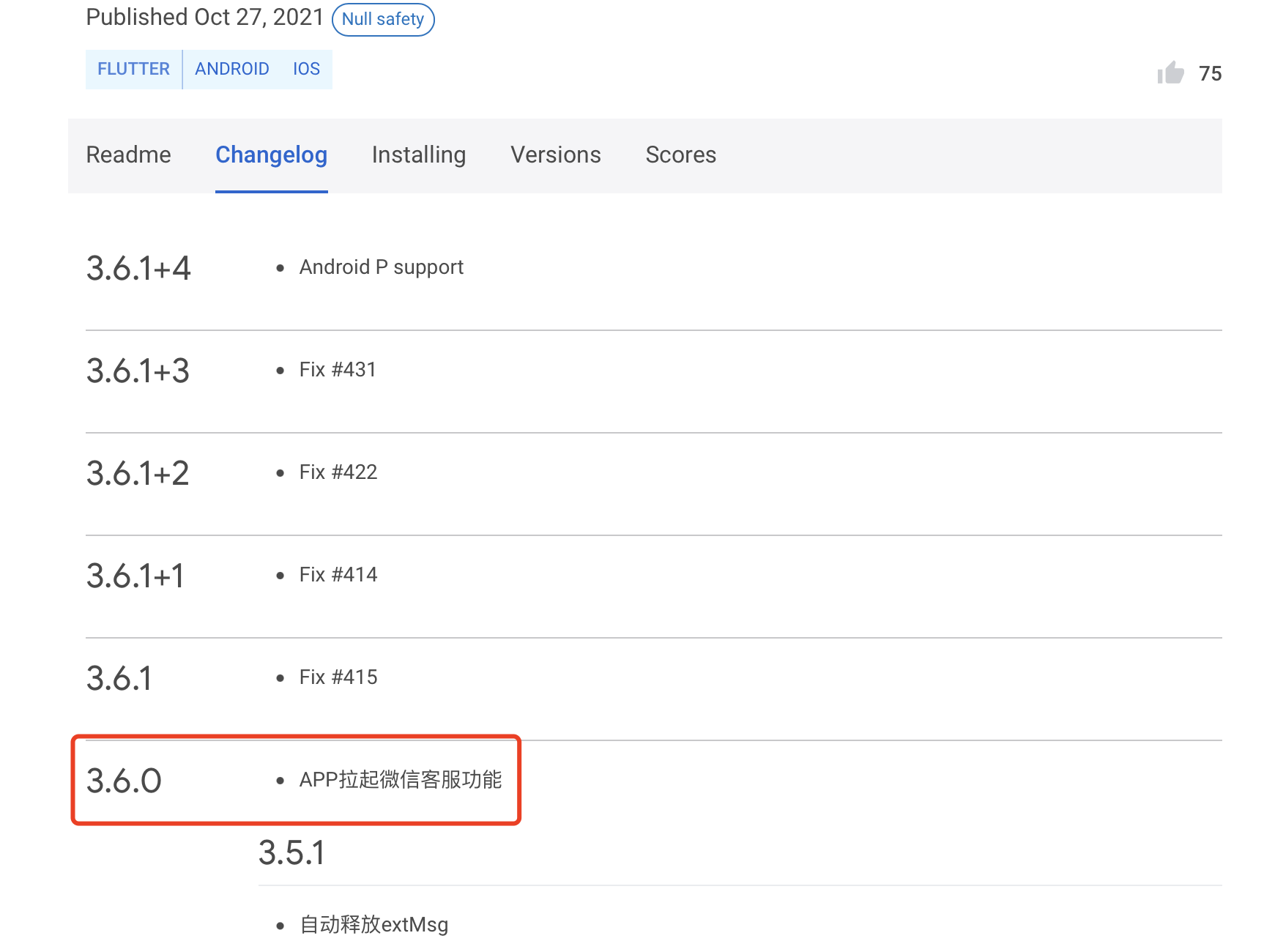View the Scores tab
The height and width of the screenshot is (952, 1264).
[x=681, y=155]
